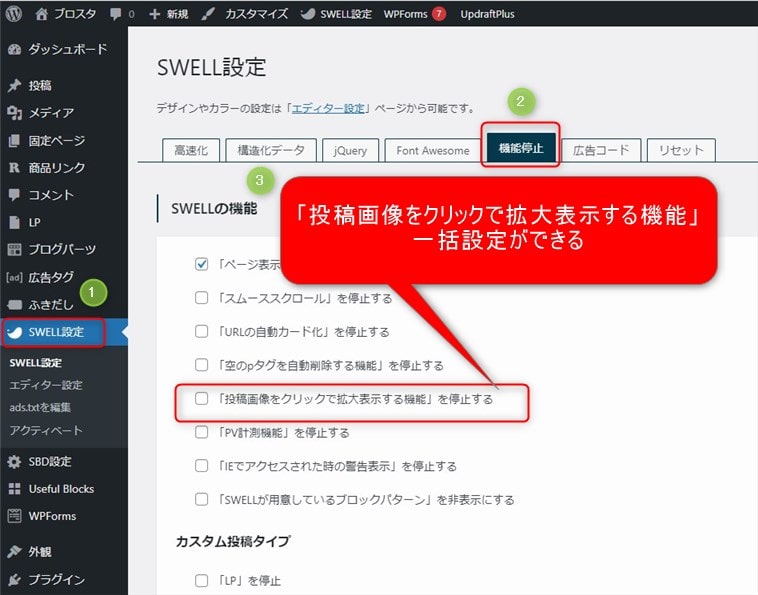Open SWELL設定 text in the admin bar
The width and height of the screenshot is (758, 595).
click(346, 14)
